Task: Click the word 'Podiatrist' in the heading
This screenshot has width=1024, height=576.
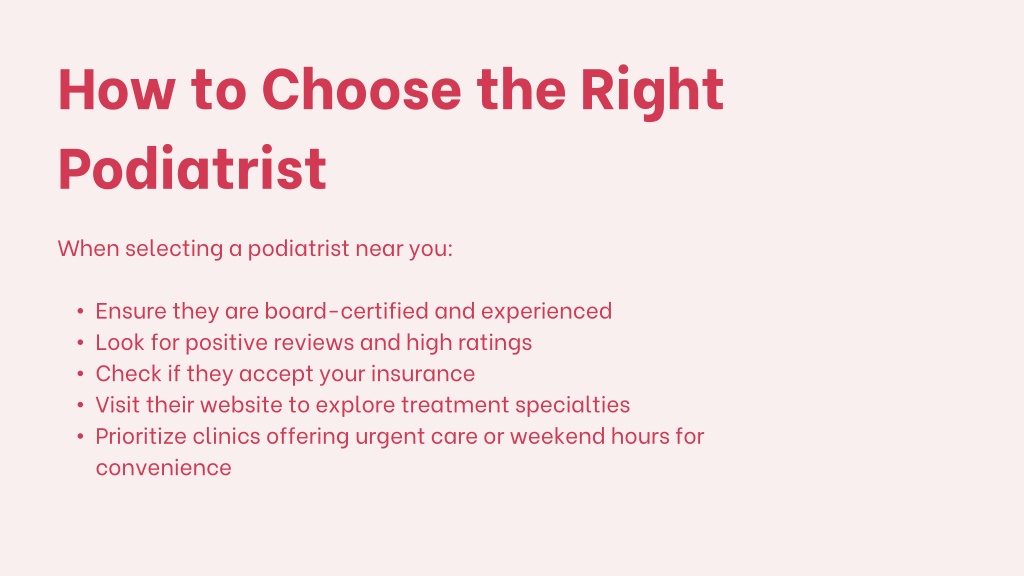Action: [193, 169]
